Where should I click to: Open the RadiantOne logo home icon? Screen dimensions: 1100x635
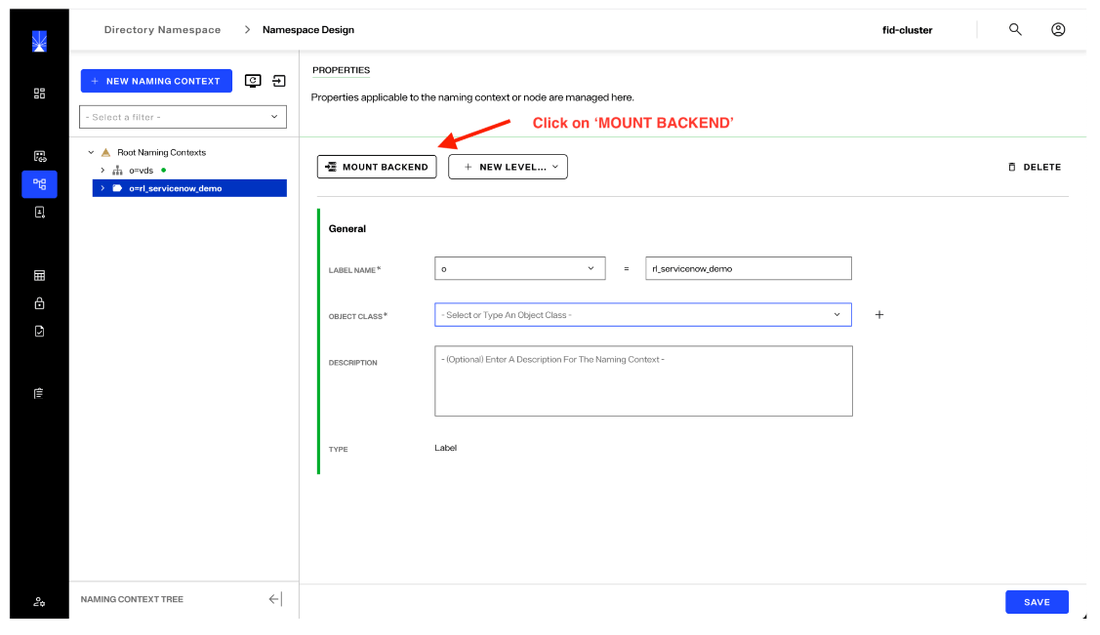pos(39,41)
